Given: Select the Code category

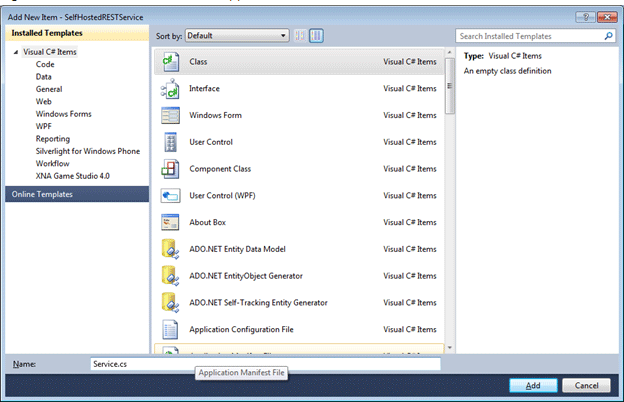Looking at the screenshot, I should pyautogui.click(x=45, y=64).
